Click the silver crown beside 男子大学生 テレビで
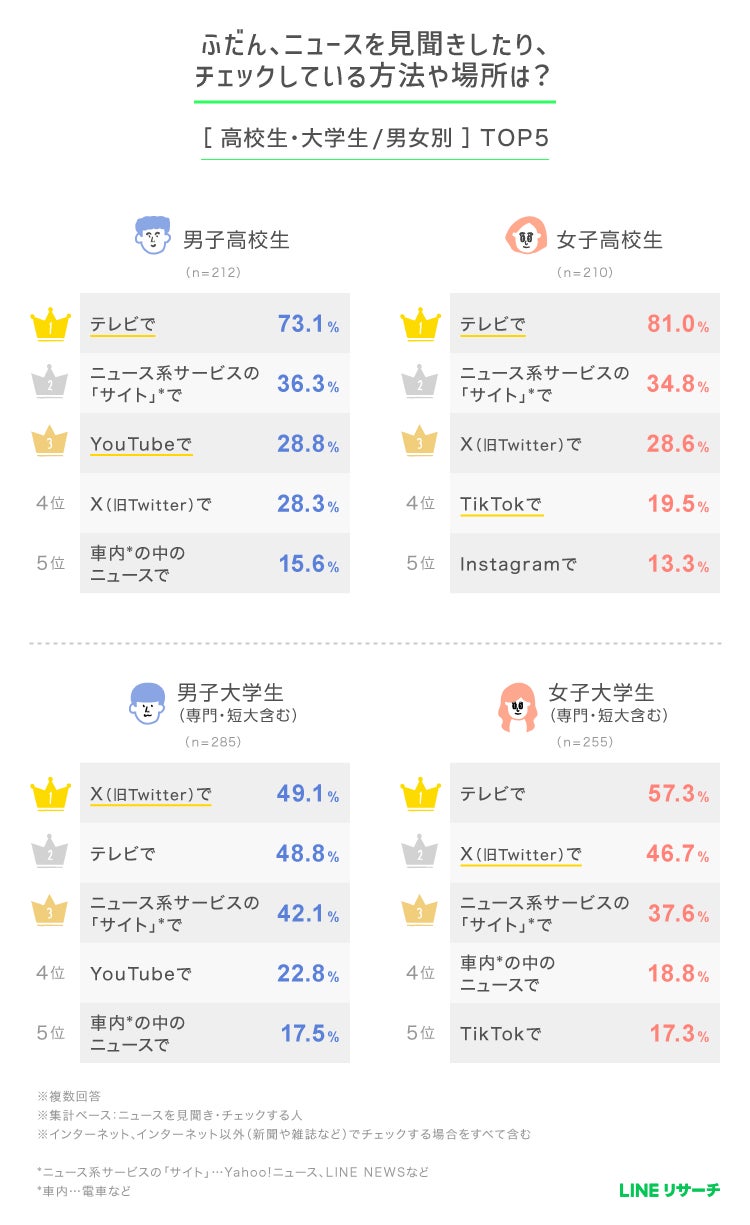 [50, 854]
